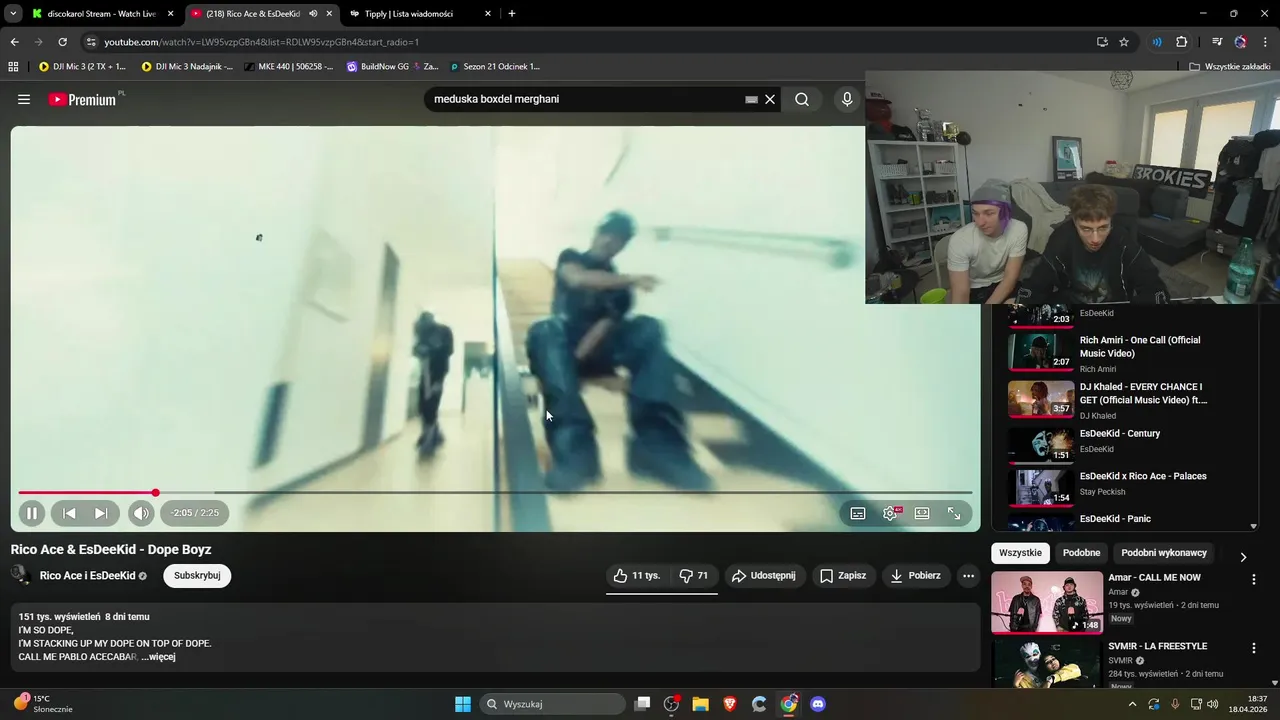Open options menu for Amar - CALL ME NOW
The image size is (1280, 720).
(x=1254, y=579)
